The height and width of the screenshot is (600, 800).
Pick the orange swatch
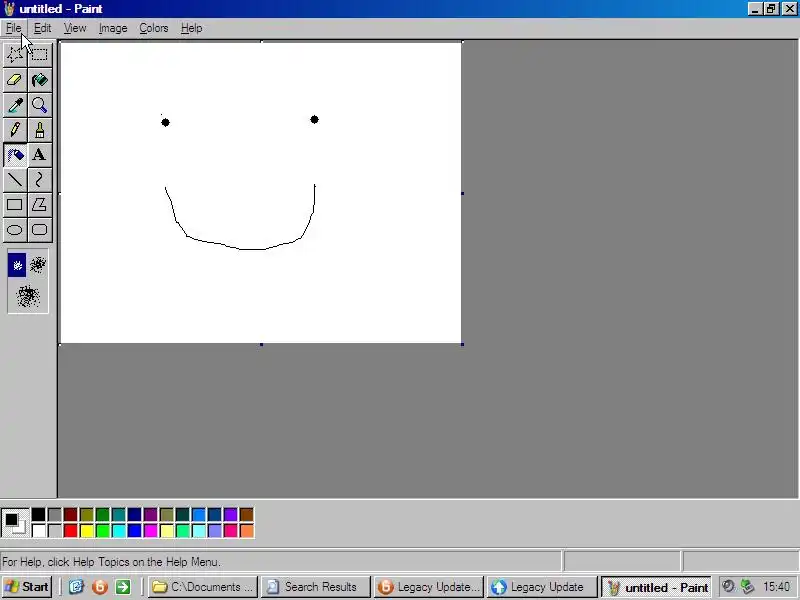coord(246,531)
